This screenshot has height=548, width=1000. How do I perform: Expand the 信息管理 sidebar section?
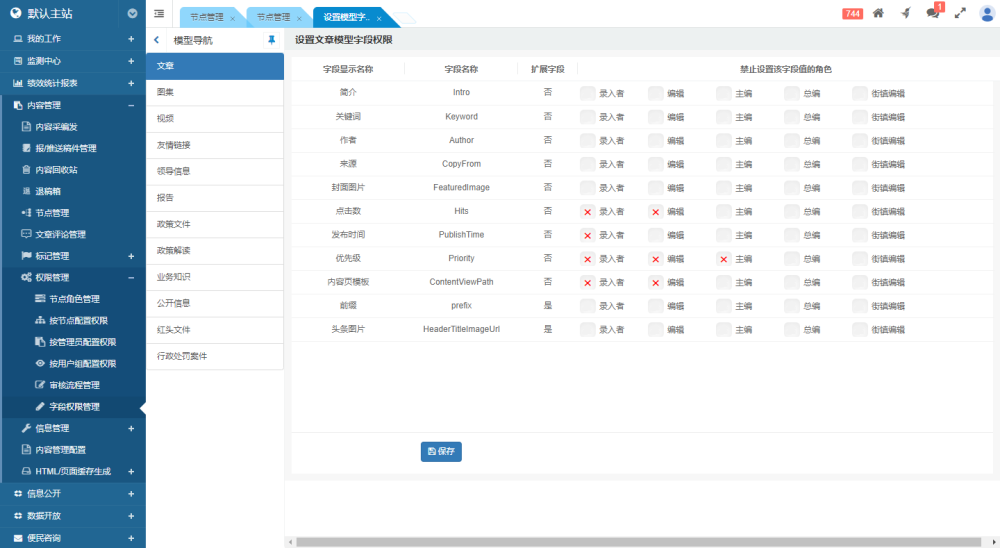click(131, 428)
